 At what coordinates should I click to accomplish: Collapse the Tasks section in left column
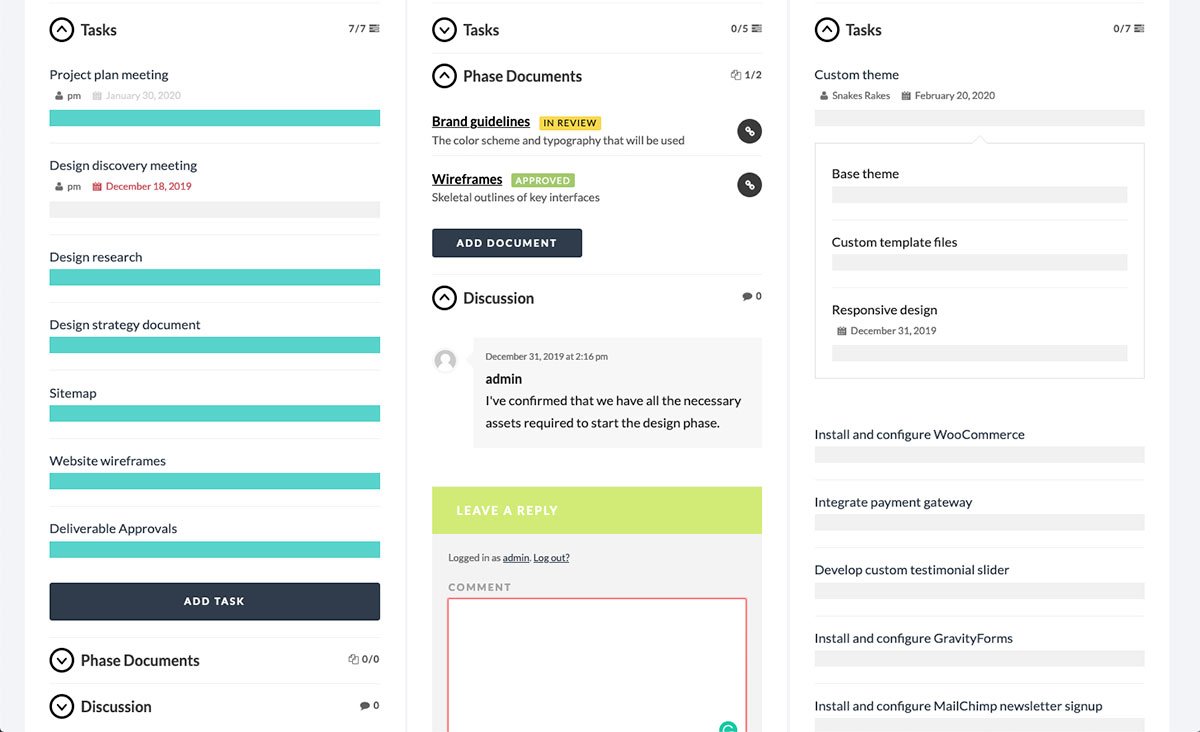(62, 30)
